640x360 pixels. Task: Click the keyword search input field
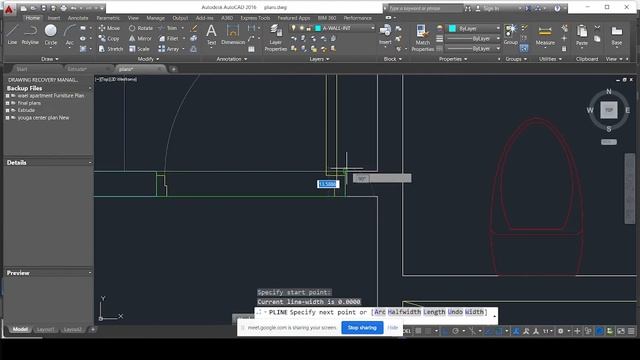pos(425,8)
